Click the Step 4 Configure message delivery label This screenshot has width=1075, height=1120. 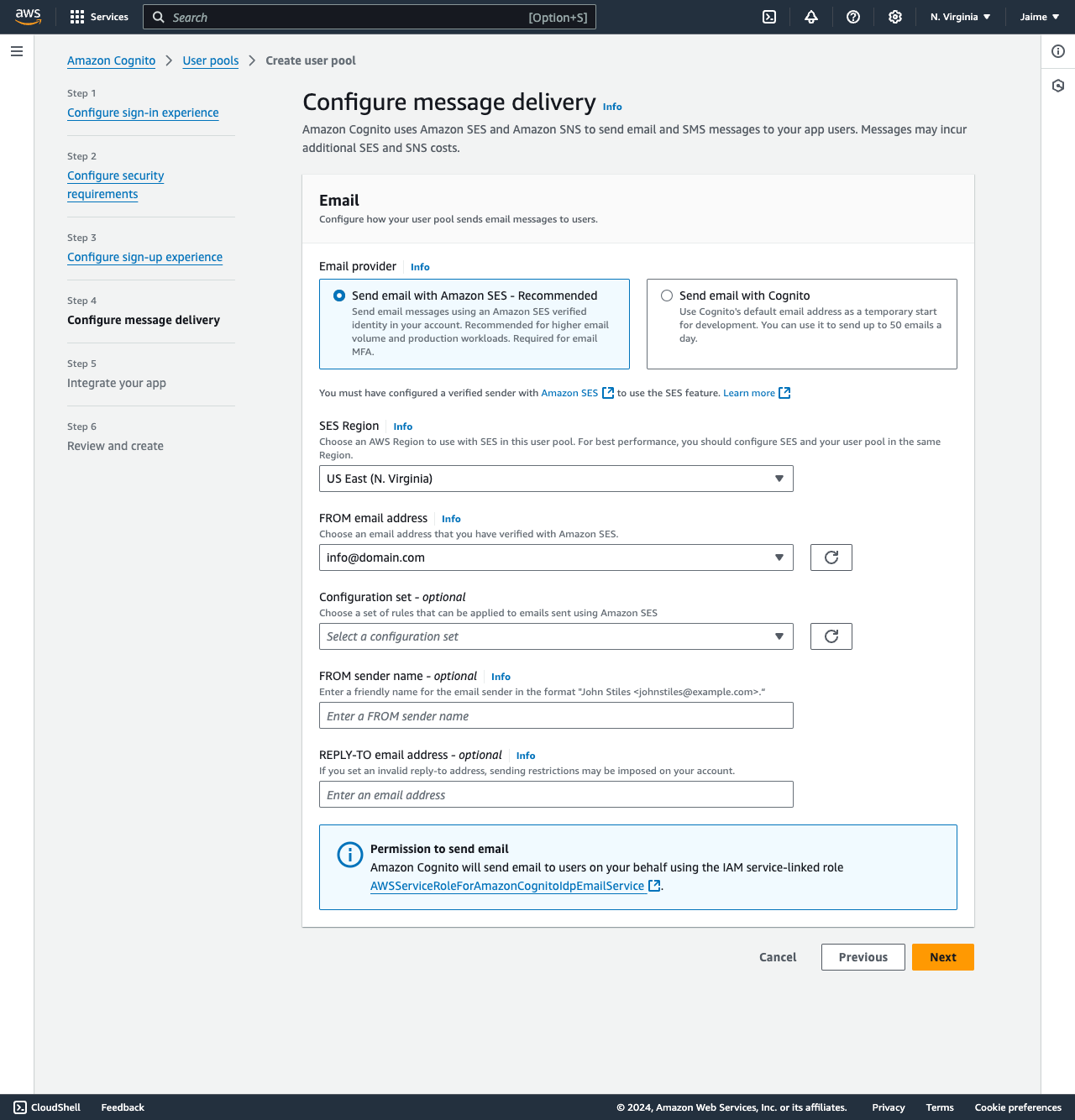point(144,320)
